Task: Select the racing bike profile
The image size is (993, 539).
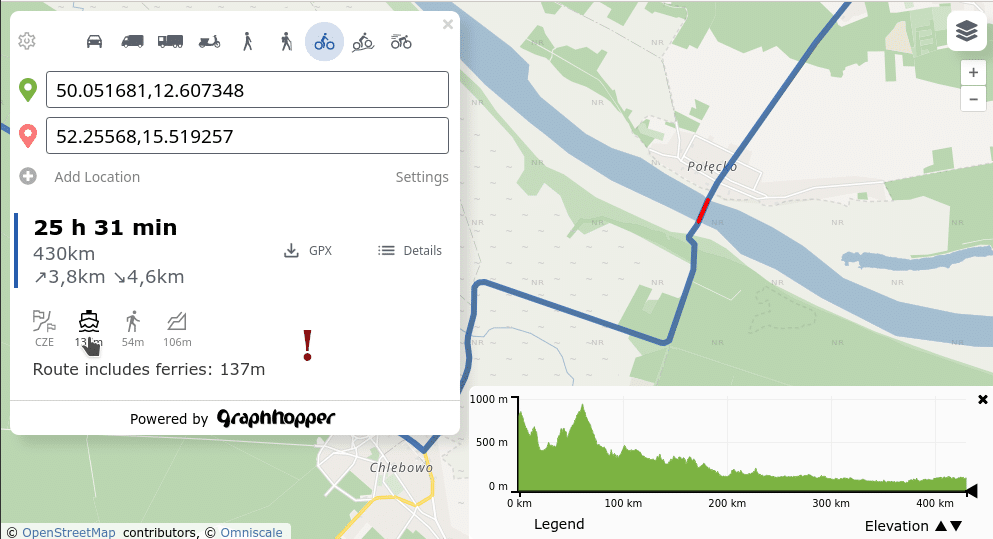Action: [401, 41]
